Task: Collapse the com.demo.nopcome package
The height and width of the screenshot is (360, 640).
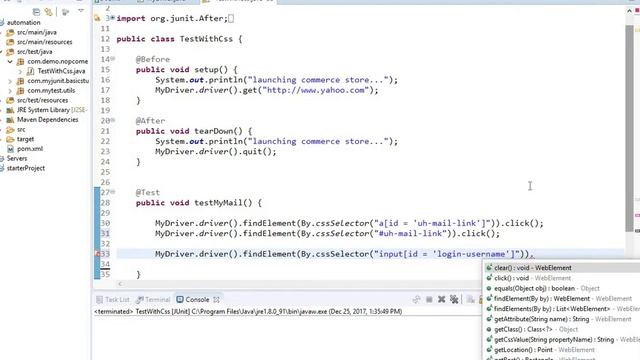Action: pyautogui.click(x=10, y=62)
